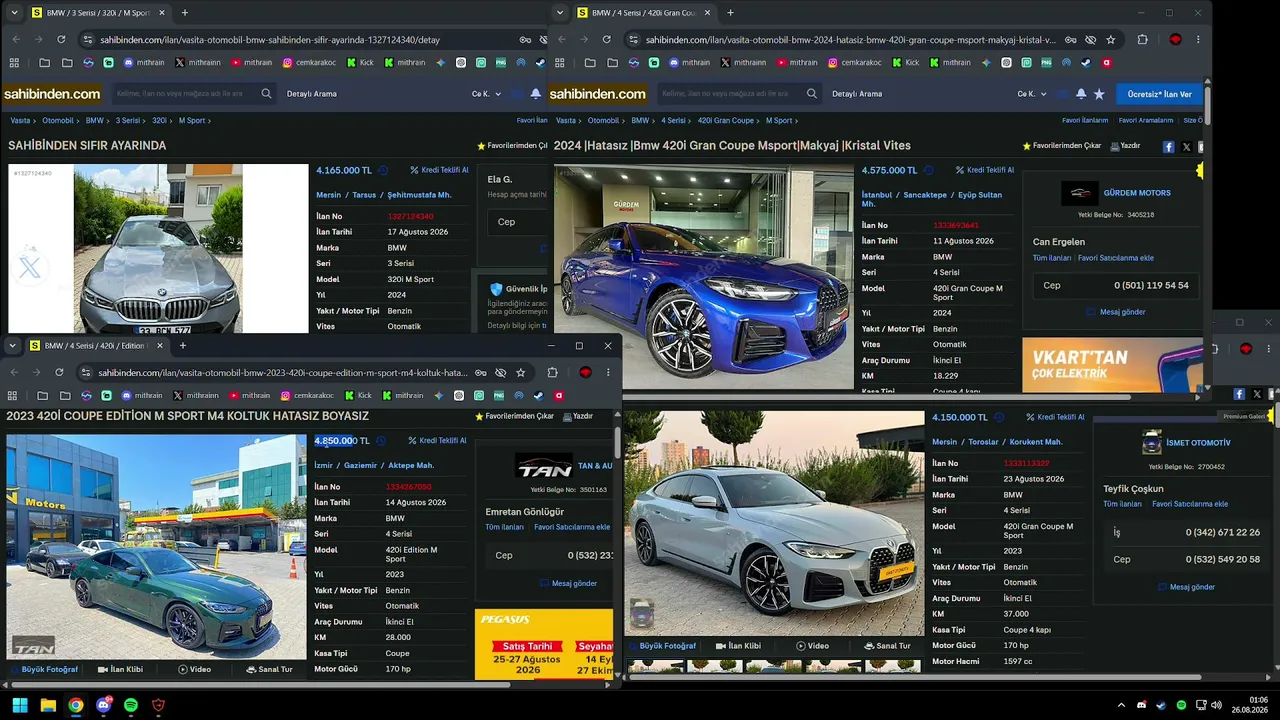The width and height of the screenshot is (1280, 720).
Task: Open the Steam bookmark in the Gran Coupe window
Action: 1085,62
